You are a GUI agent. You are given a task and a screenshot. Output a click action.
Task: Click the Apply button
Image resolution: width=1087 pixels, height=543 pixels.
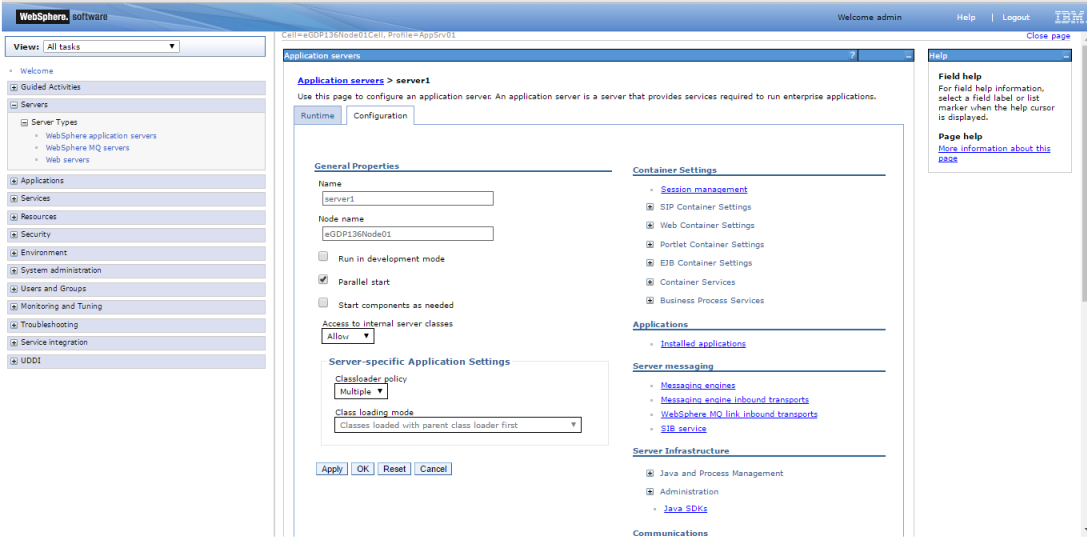332,469
